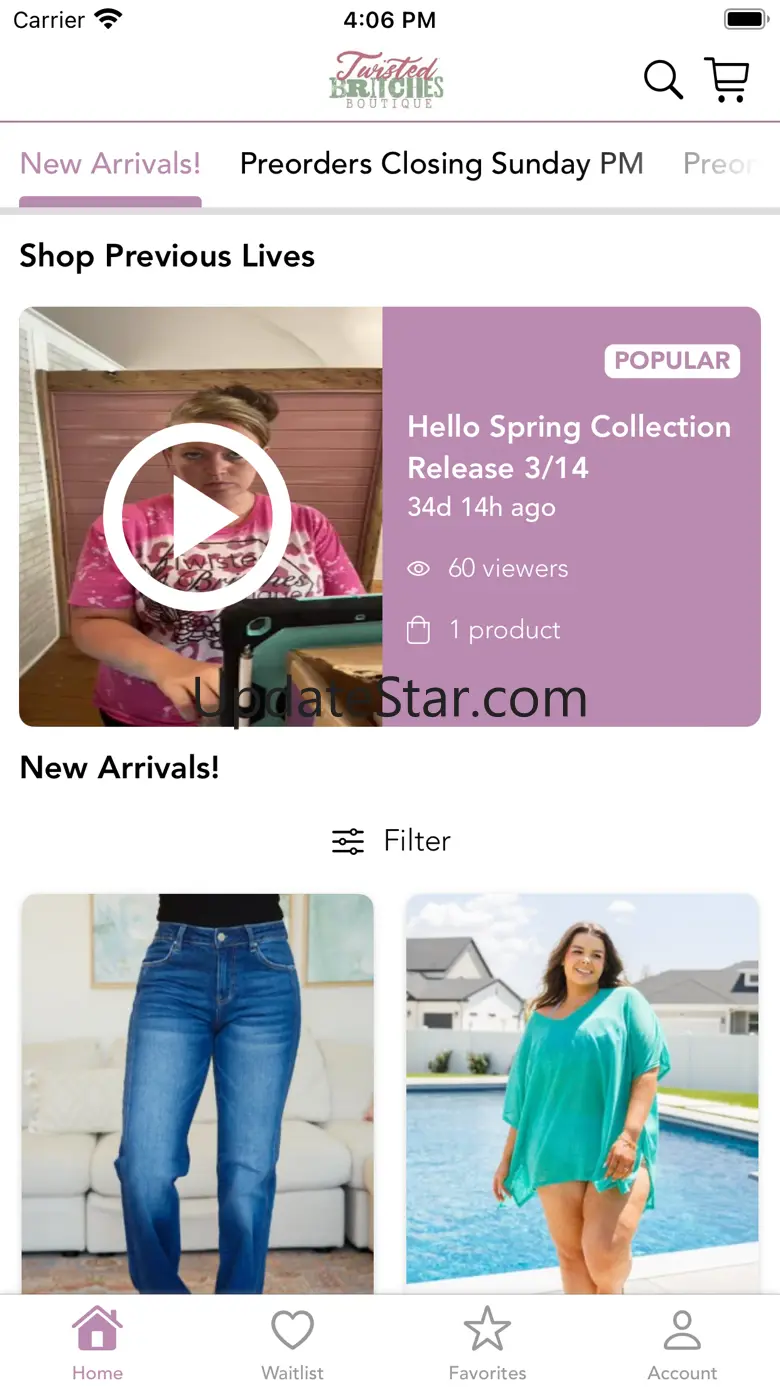780x1387 pixels.
Task: Open the search magnifier icon
Action: tap(663, 79)
